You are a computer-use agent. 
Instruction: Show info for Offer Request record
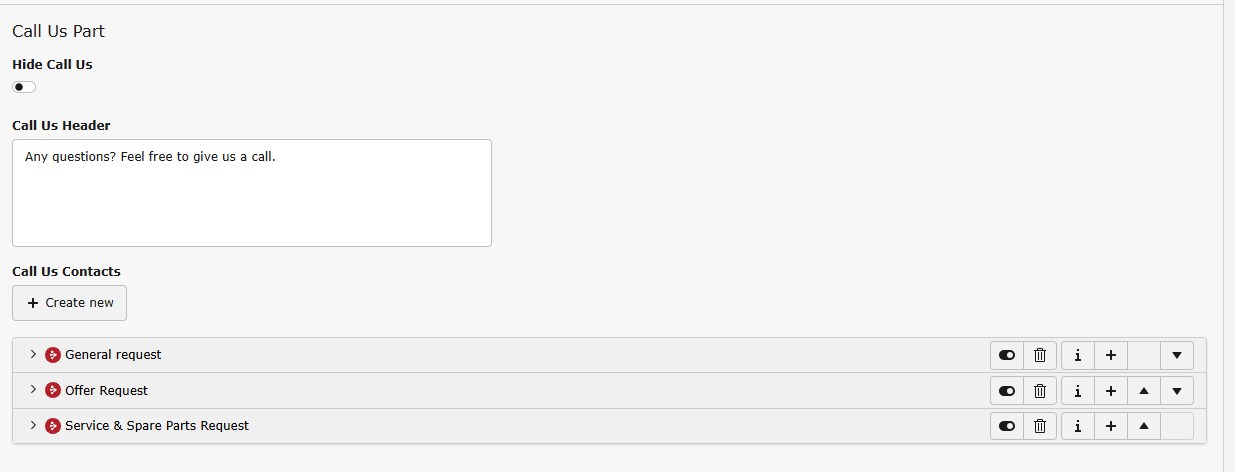[x=1077, y=391]
